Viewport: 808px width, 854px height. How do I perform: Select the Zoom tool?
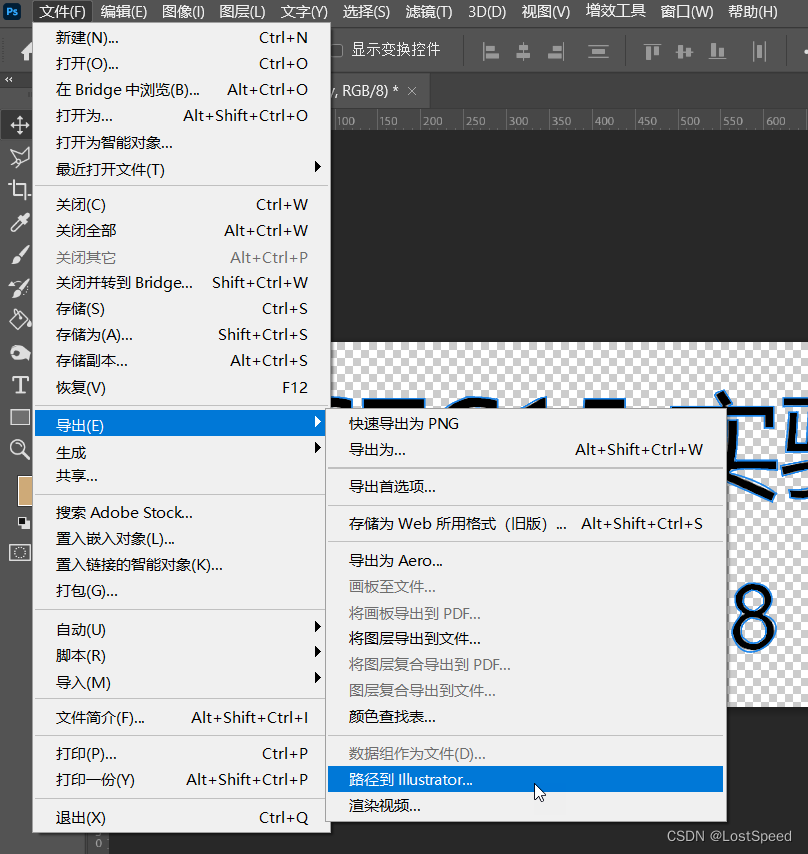(20, 450)
